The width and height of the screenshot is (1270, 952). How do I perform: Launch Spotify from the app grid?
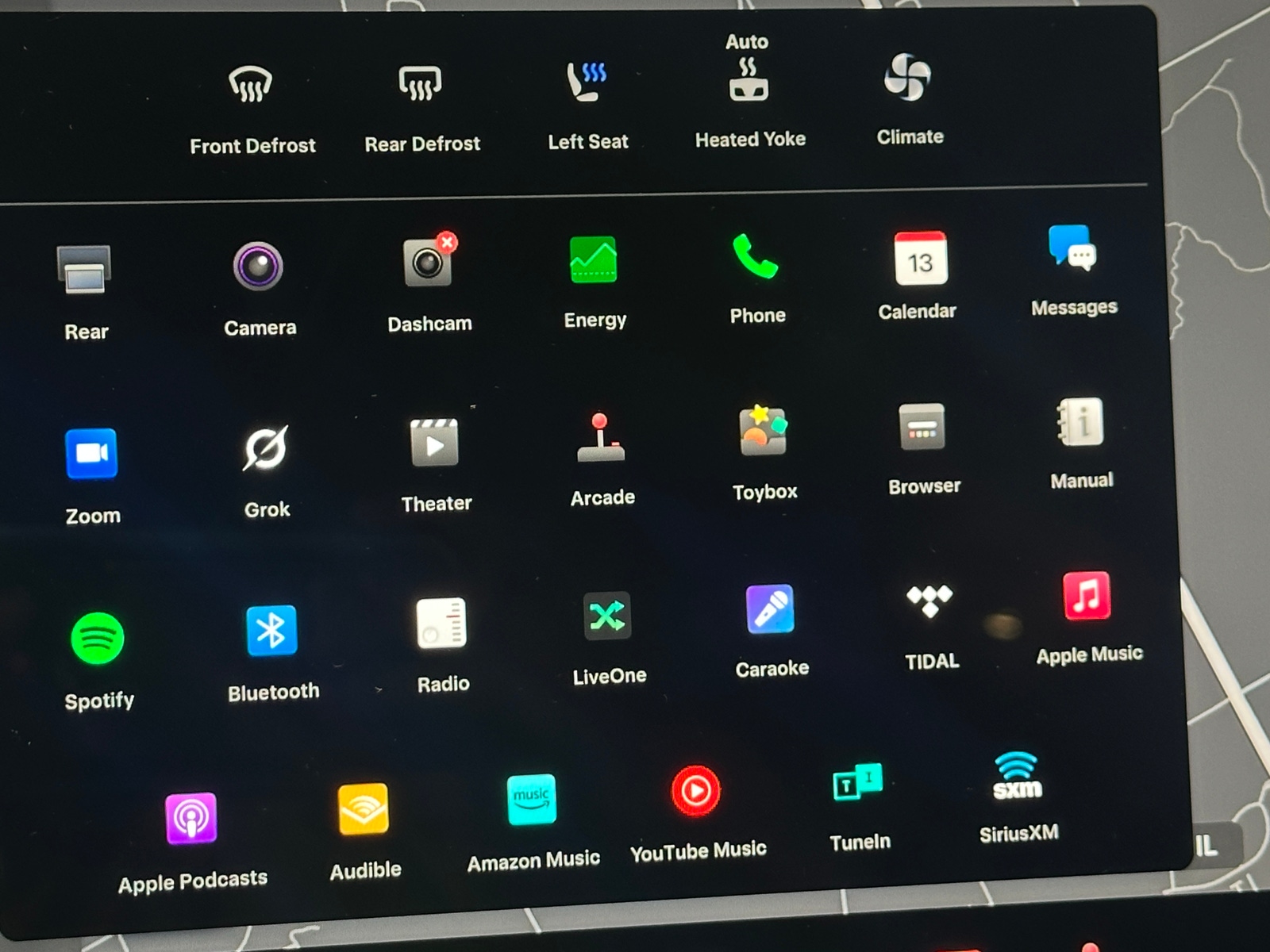point(98,639)
